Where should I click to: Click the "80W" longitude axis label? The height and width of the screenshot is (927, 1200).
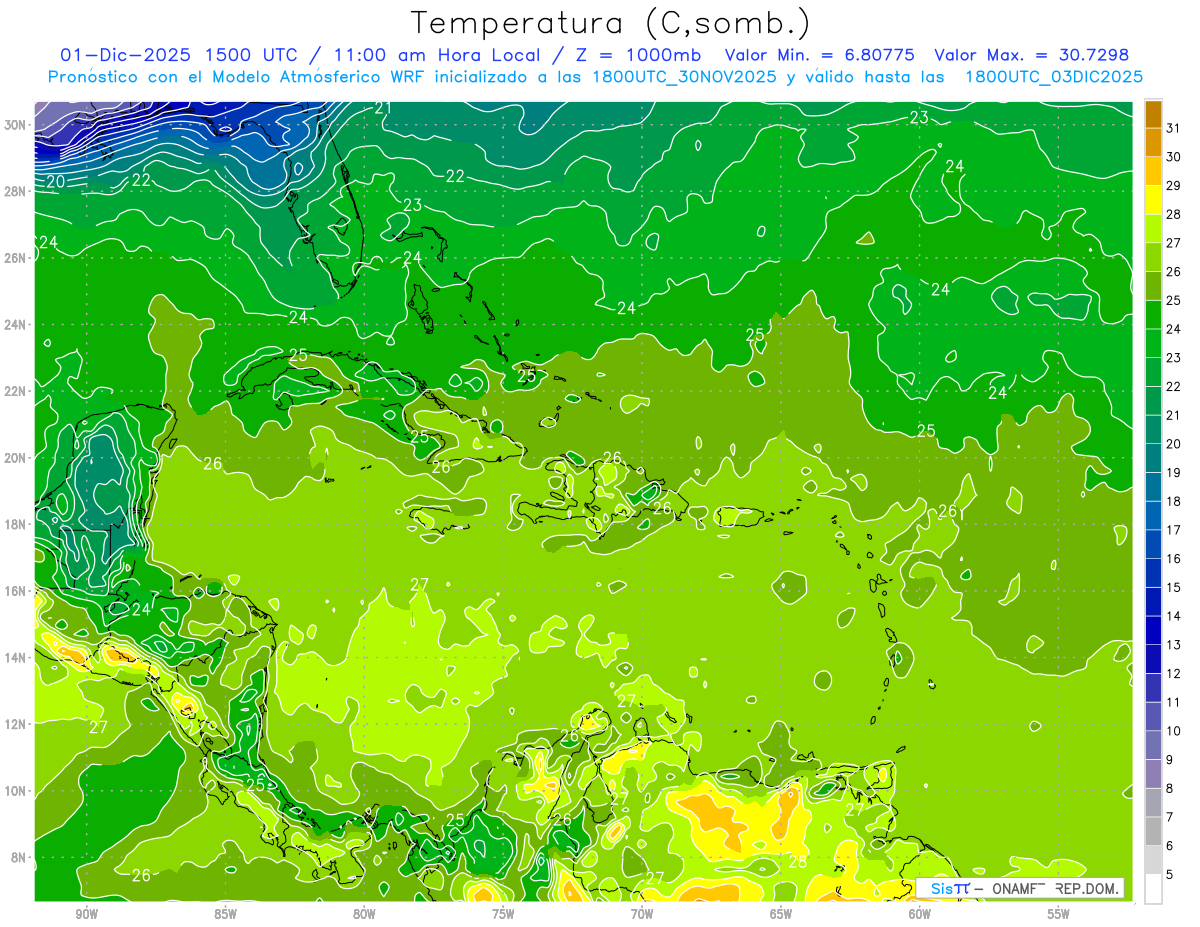pyautogui.click(x=364, y=914)
